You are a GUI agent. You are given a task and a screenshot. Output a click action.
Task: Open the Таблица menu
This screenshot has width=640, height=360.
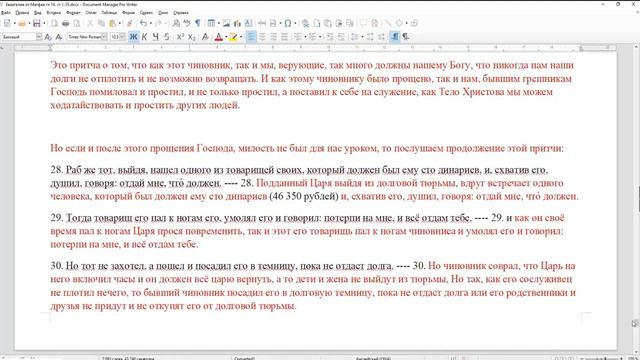pos(109,13)
